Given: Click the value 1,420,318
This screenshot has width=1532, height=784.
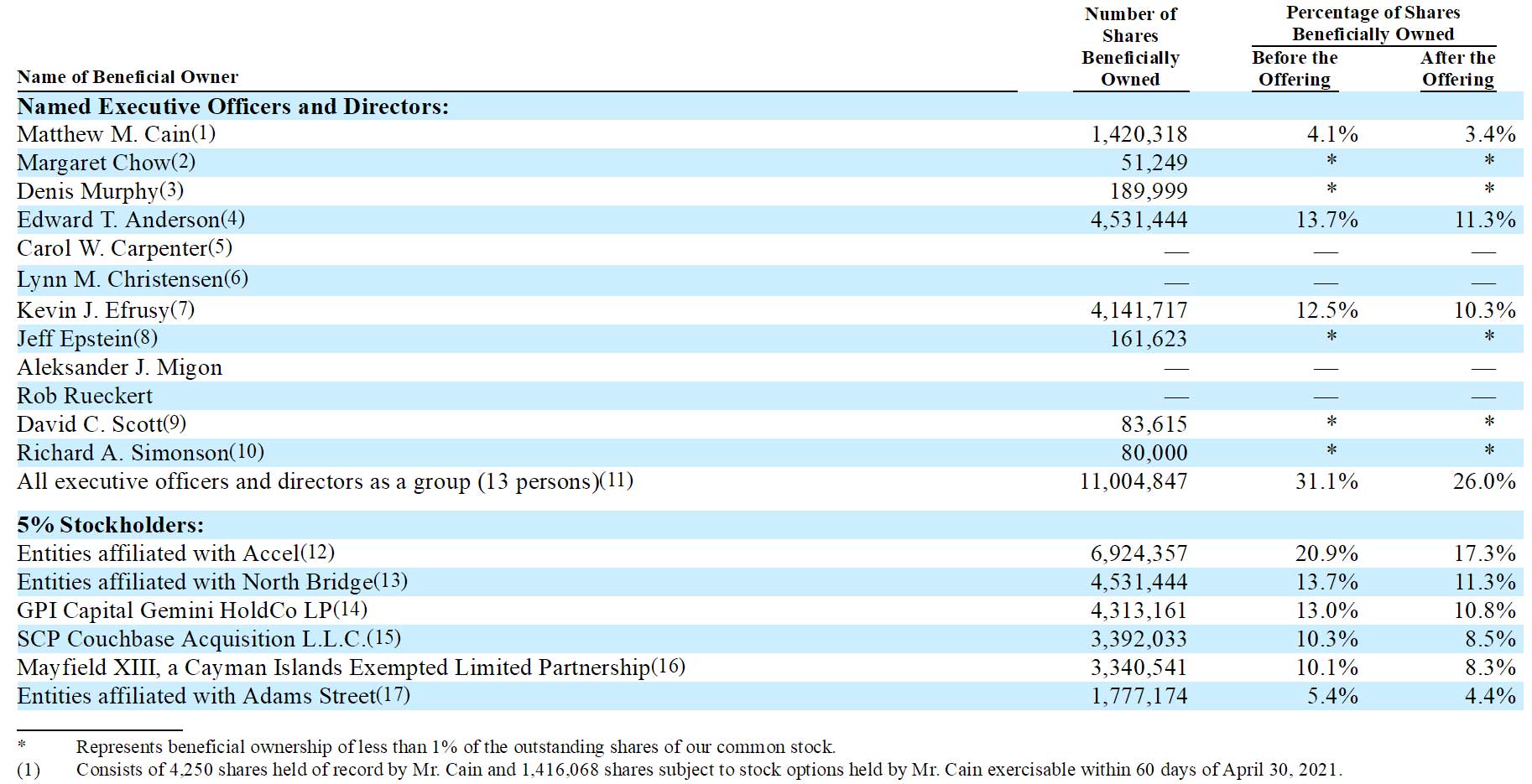Looking at the screenshot, I should pos(1139,134).
